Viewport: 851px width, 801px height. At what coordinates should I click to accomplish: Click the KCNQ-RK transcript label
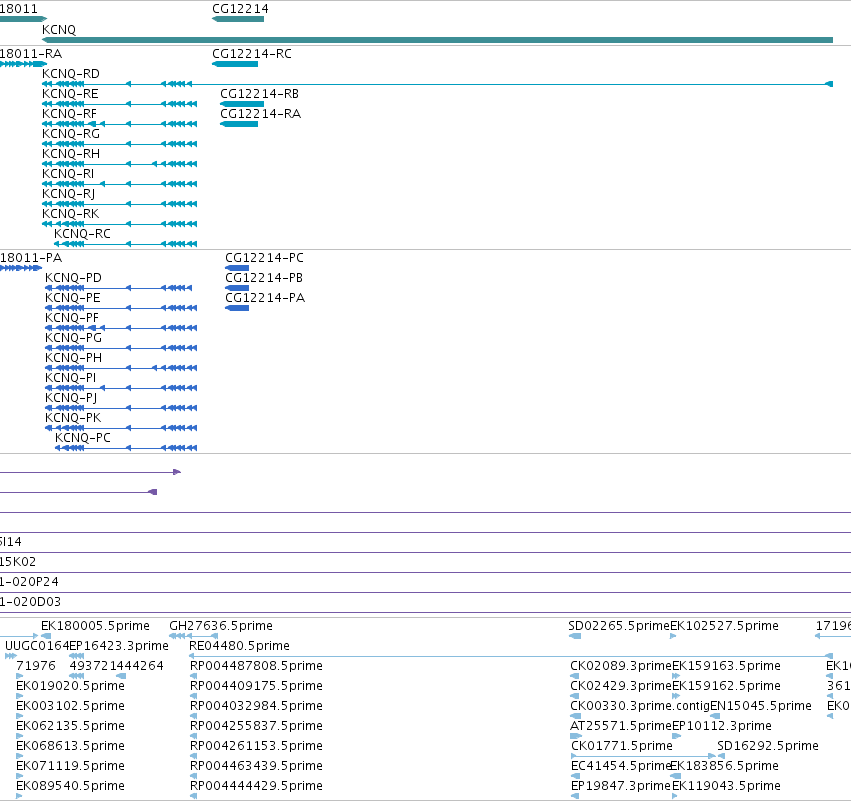point(71,214)
